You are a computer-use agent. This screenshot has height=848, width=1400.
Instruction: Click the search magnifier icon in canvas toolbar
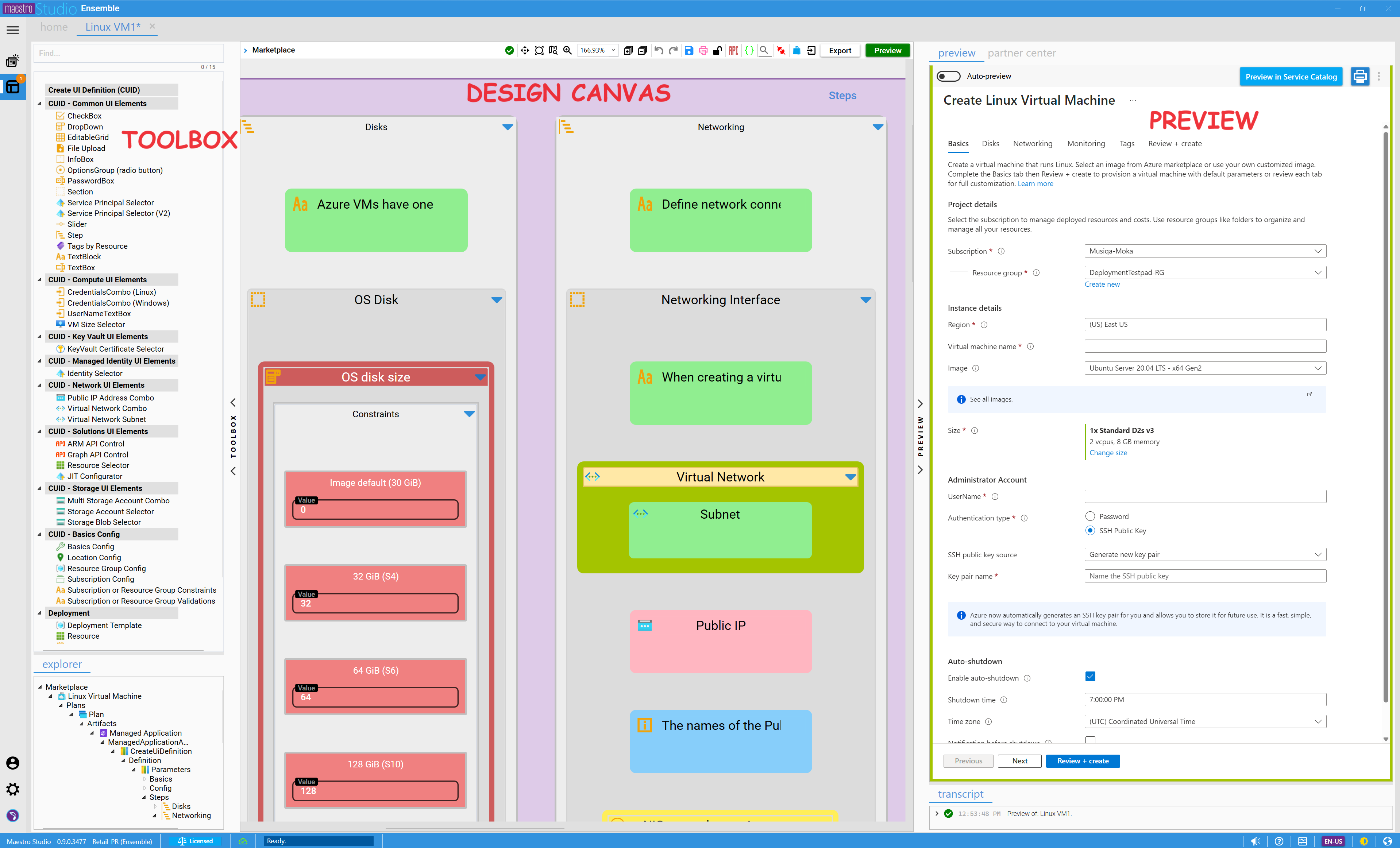click(764, 51)
